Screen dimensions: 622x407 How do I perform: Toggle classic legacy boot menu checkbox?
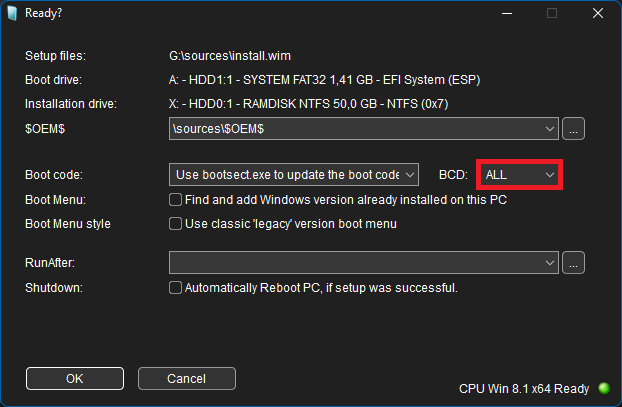pos(175,224)
